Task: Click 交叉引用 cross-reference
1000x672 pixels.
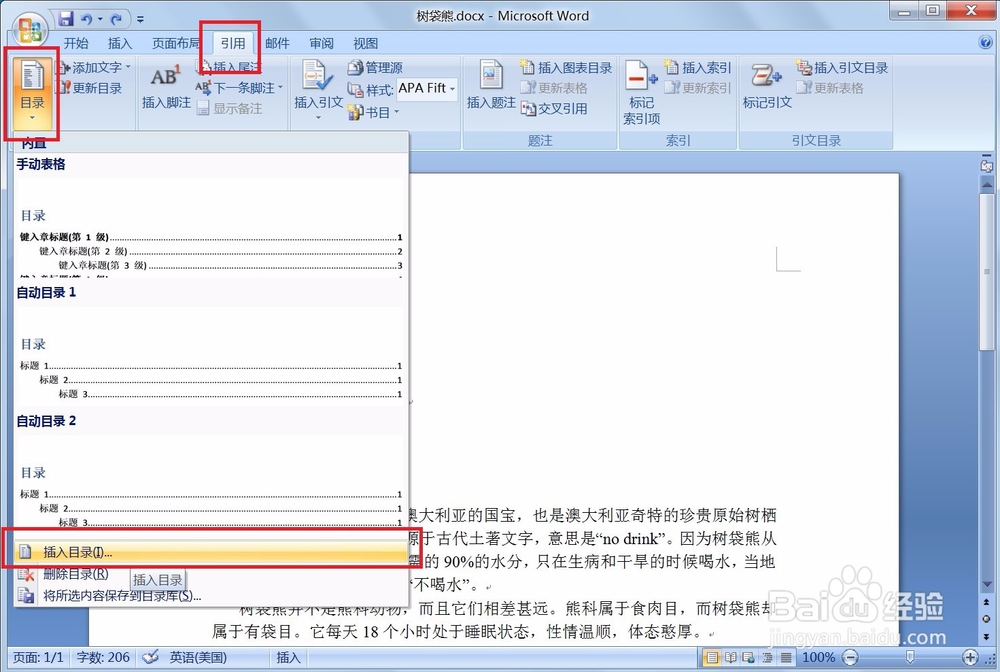Action: click(x=554, y=108)
